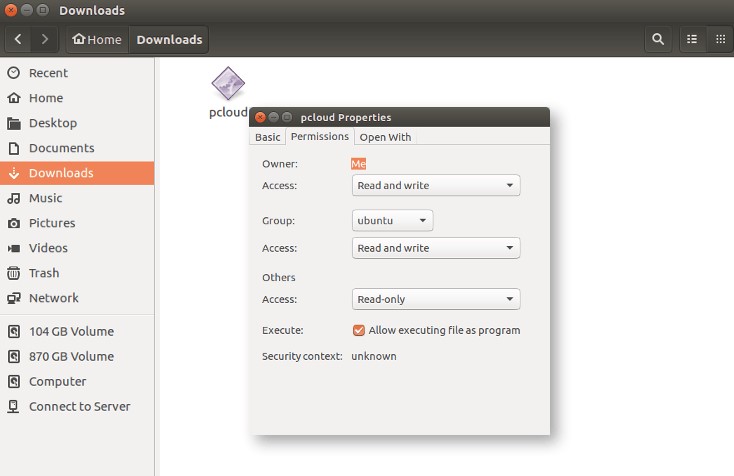Click the Home house icon in sidebar
The width and height of the screenshot is (734, 476).
[14, 98]
